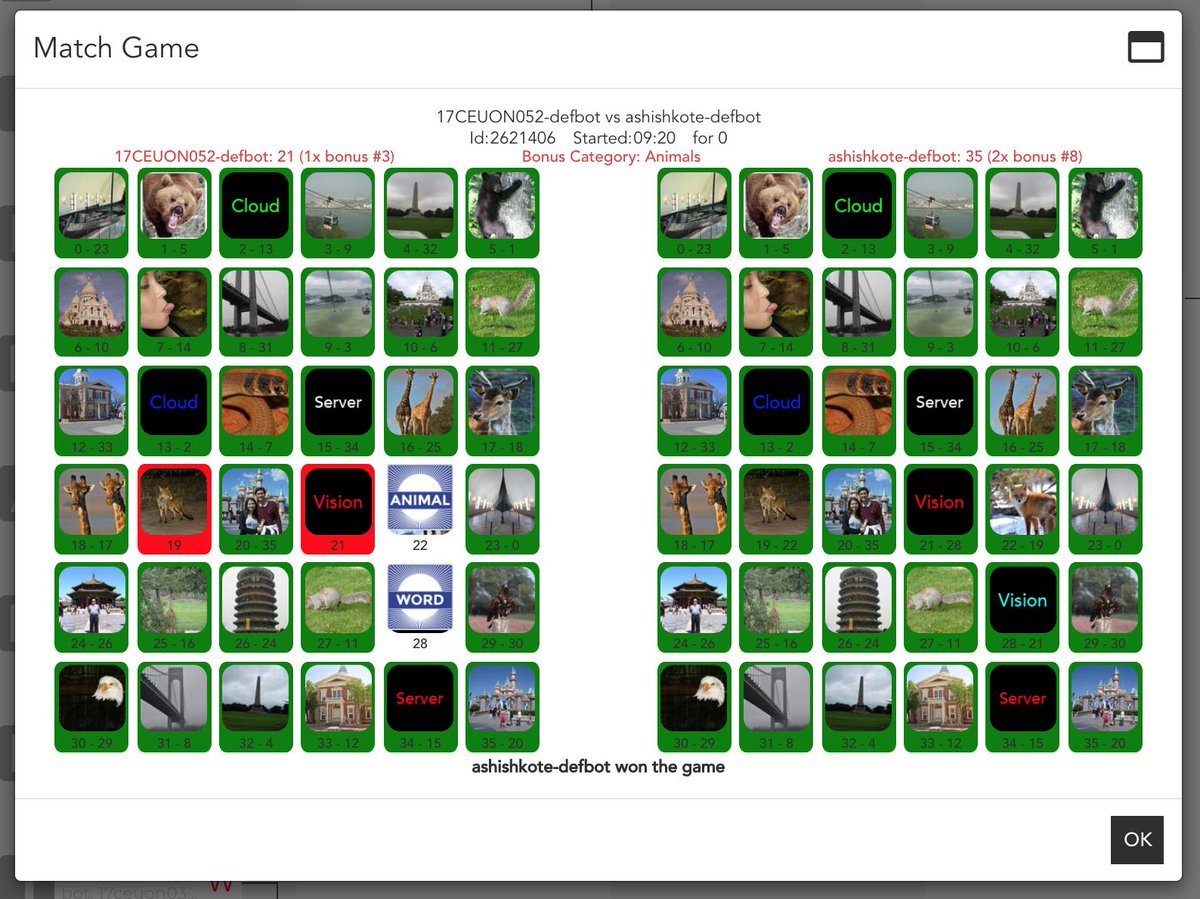
Task: Pick bridge card 8 - 31 on 17CEUON052 board
Action: (x=256, y=311)
